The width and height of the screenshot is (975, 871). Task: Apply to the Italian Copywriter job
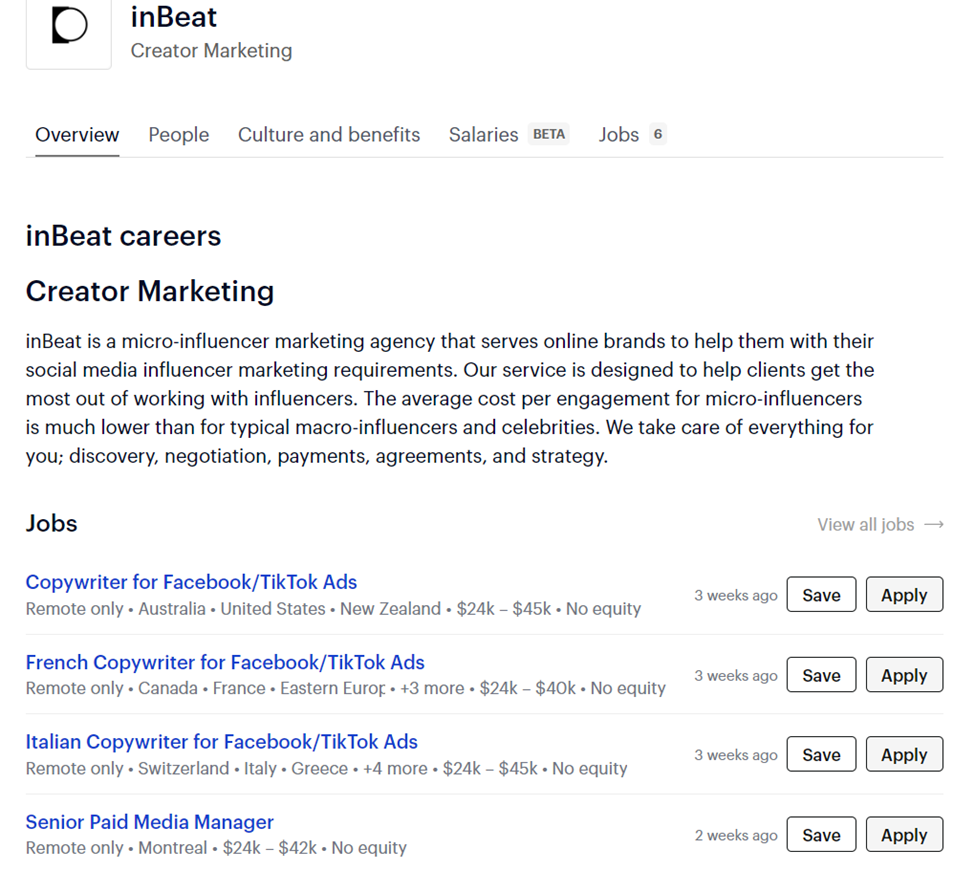(x=904, y=755)
